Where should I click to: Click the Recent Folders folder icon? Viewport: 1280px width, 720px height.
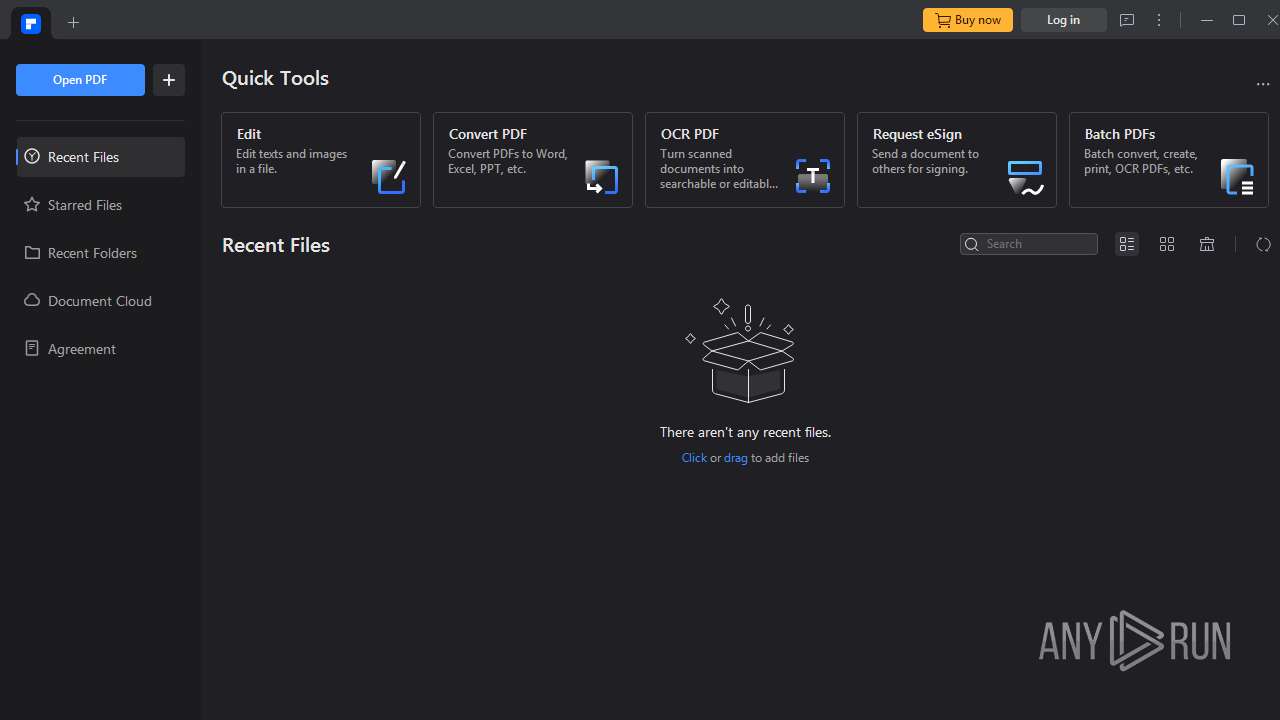pyautogui.click(x=32, y=253)
